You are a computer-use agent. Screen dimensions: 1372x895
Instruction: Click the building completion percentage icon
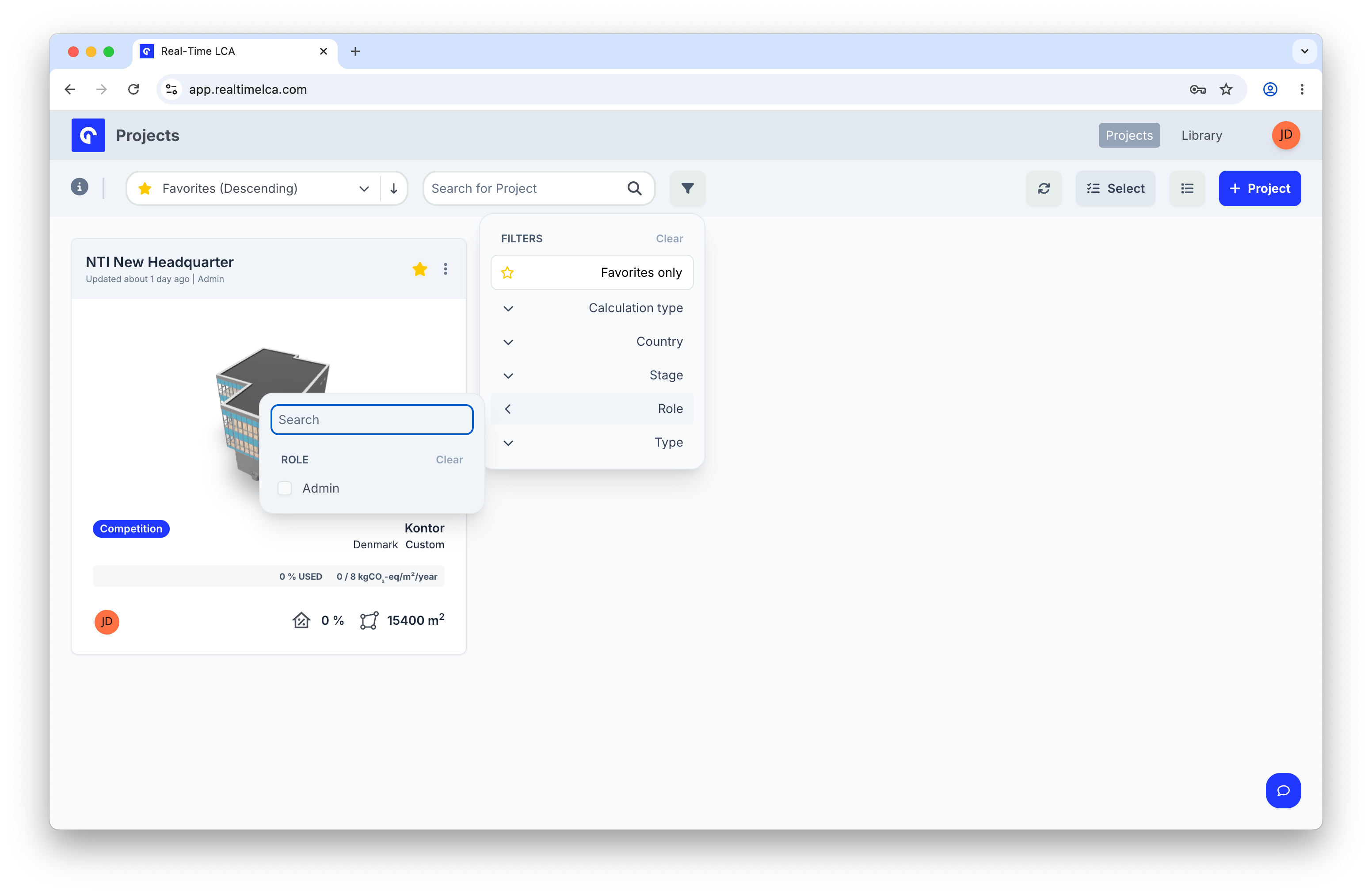click(x=301, y=620)
